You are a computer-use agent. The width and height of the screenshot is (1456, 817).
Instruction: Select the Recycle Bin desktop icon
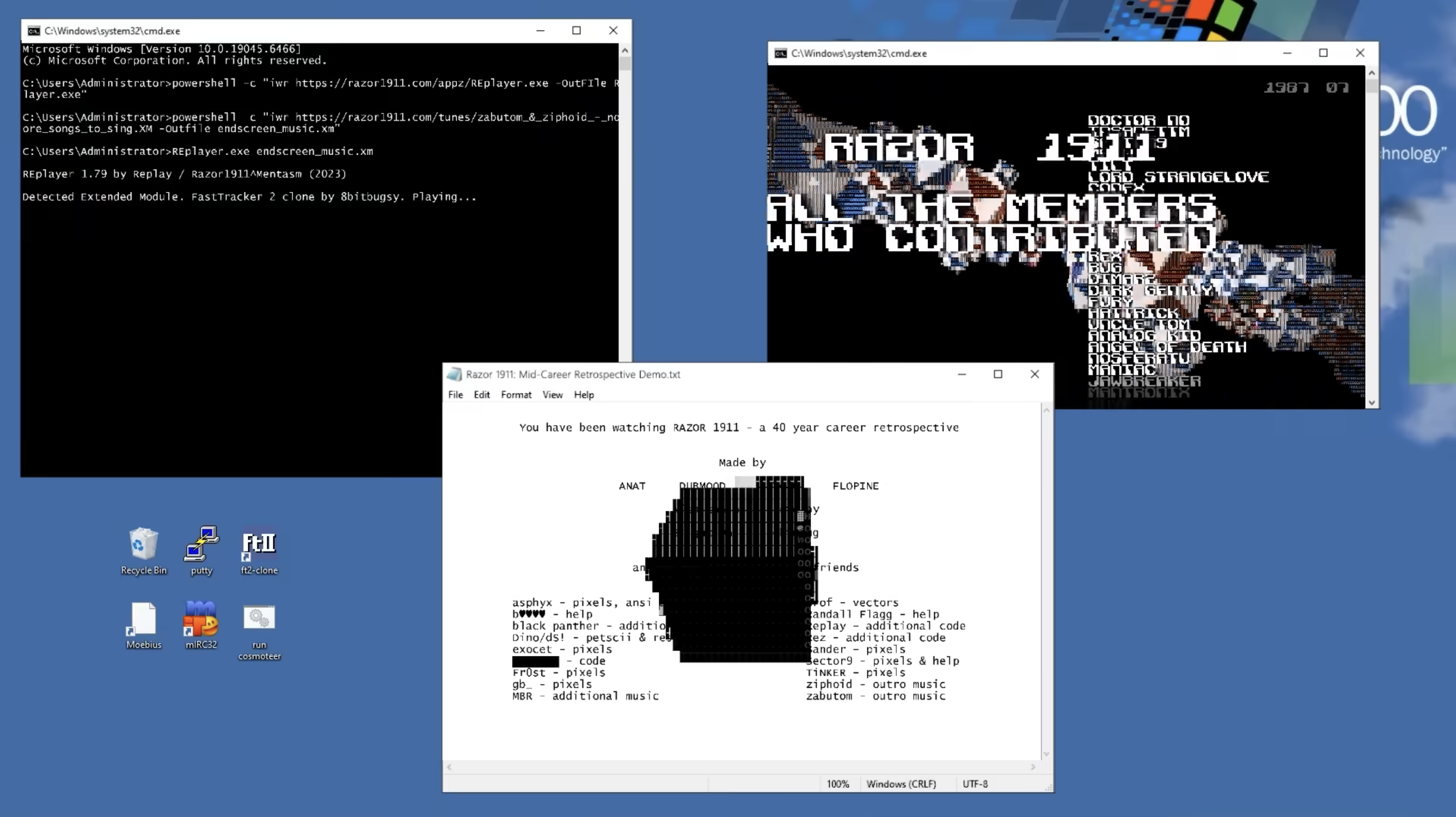[144, 551]
